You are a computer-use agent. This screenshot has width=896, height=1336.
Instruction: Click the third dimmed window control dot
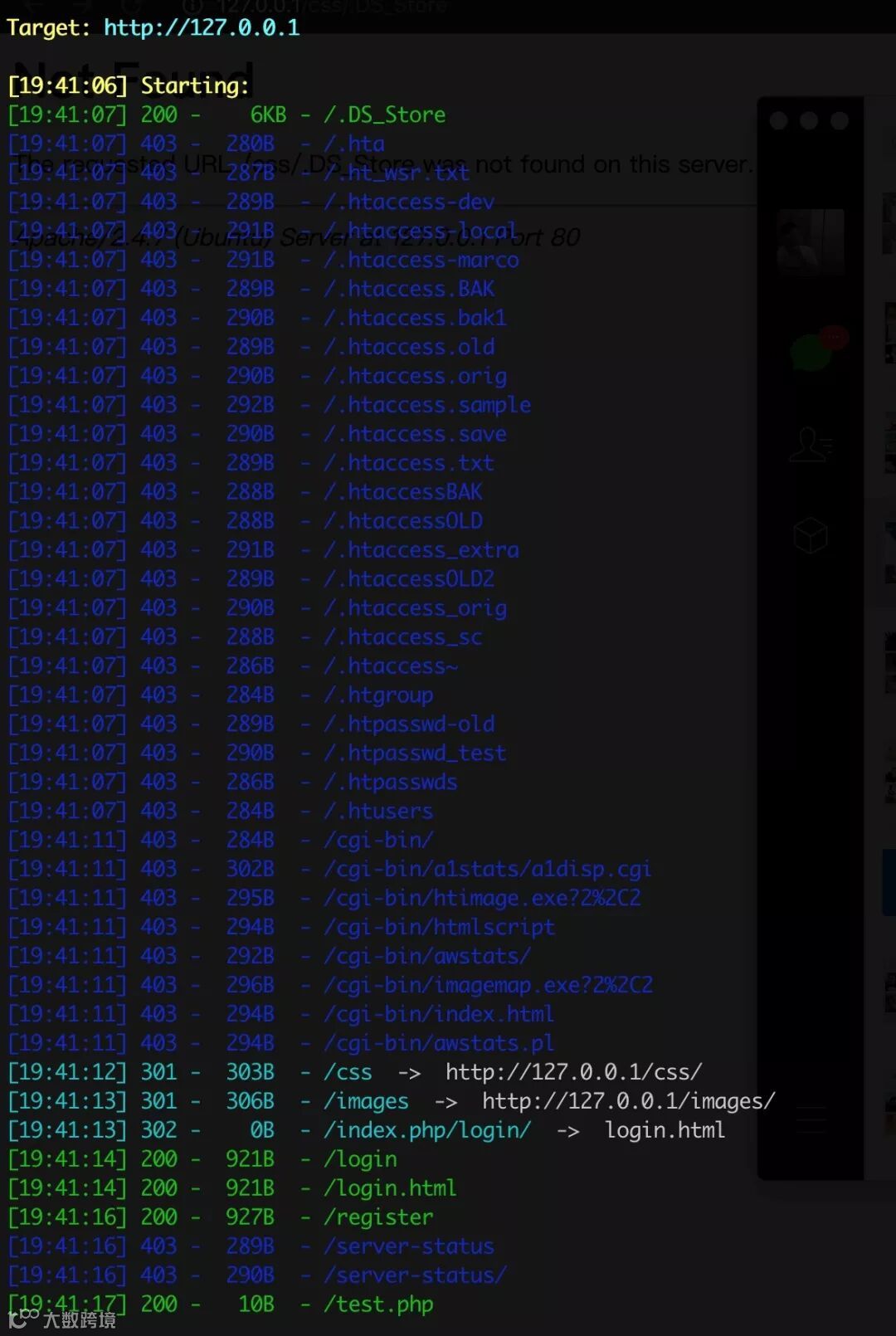click(840, 121)
